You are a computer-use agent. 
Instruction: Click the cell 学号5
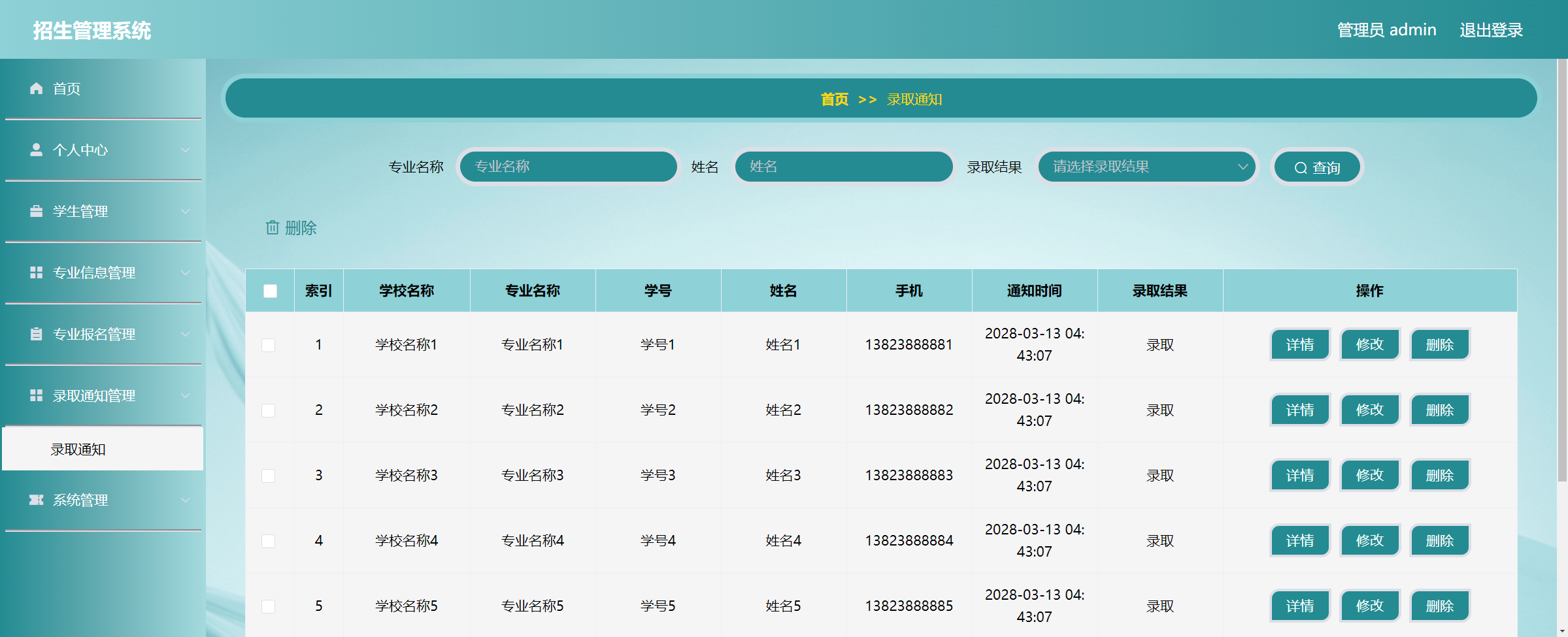coord(658,606)
